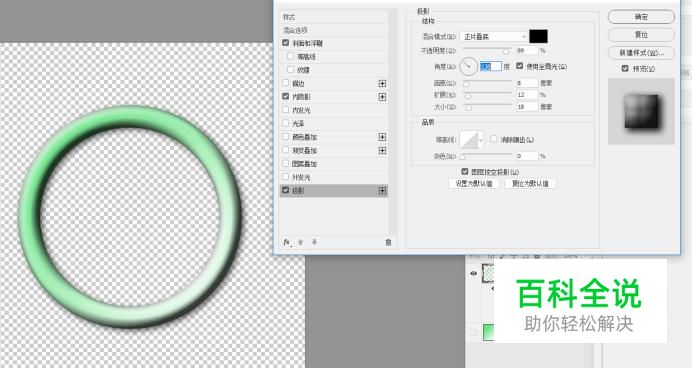692x368 pixels.
Task: Enable the 光泽 effect checkbox
Action: tap(286, 123)
